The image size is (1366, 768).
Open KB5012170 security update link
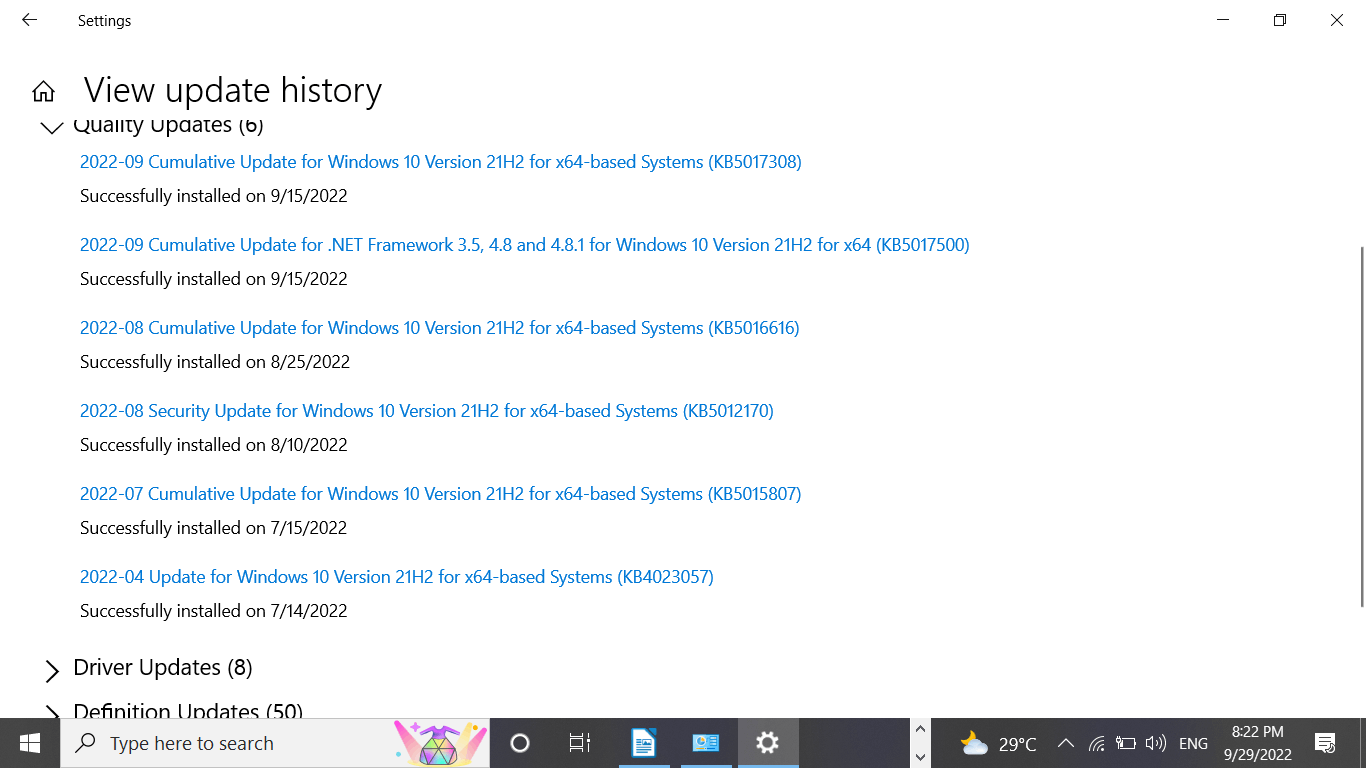click(x=427, y=411)
